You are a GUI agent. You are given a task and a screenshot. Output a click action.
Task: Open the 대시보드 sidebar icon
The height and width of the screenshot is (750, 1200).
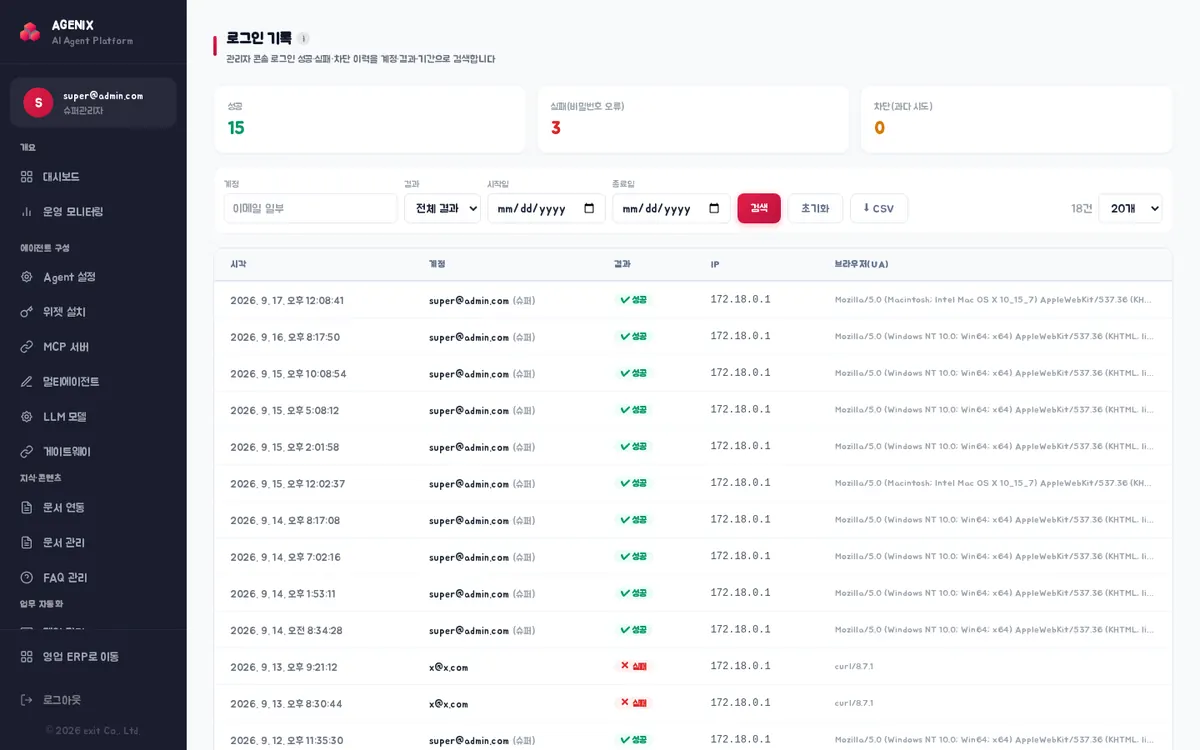pyautogui.click(x=27, y=177)
